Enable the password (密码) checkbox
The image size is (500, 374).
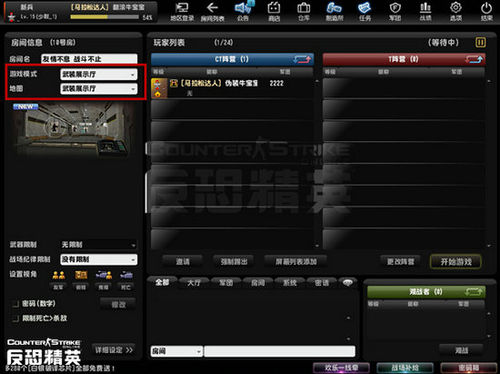click(x=15, y=304)
